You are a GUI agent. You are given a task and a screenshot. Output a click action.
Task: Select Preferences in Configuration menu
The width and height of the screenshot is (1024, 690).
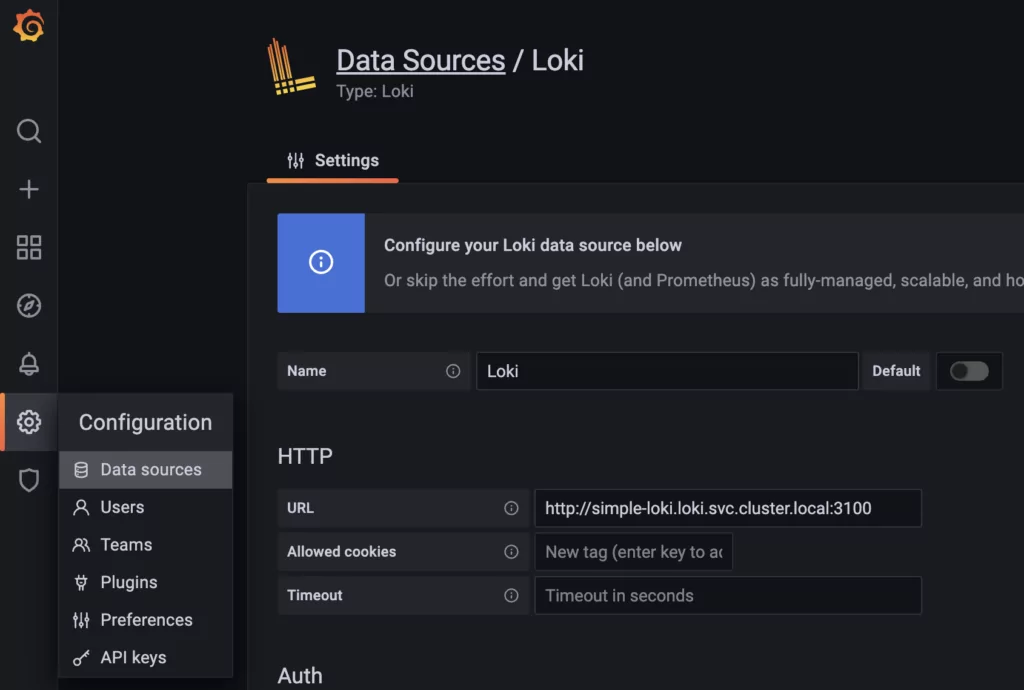click(x=146, y=619)
